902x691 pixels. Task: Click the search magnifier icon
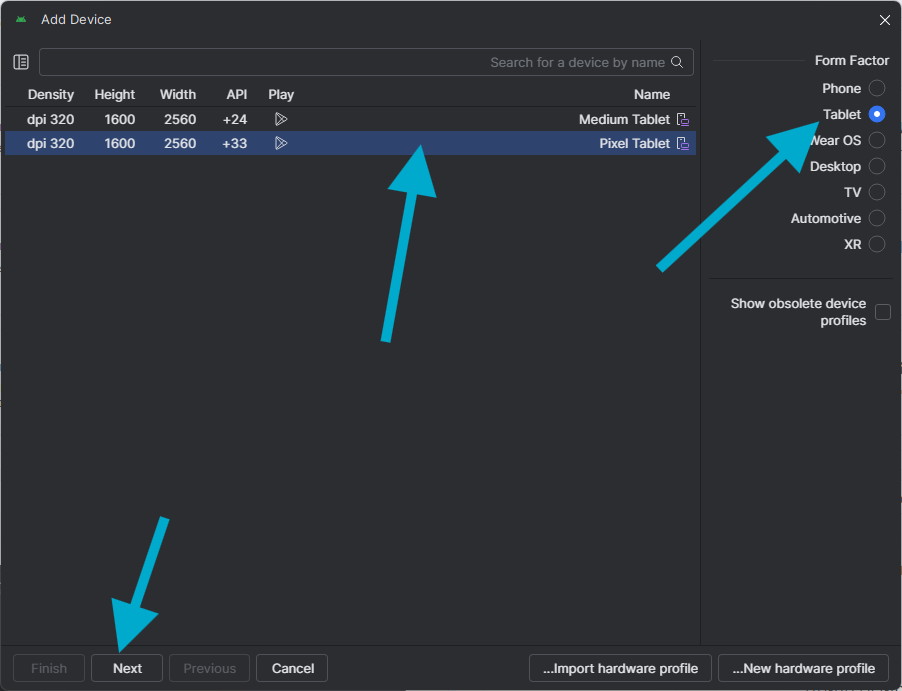[x=677, y=62]
